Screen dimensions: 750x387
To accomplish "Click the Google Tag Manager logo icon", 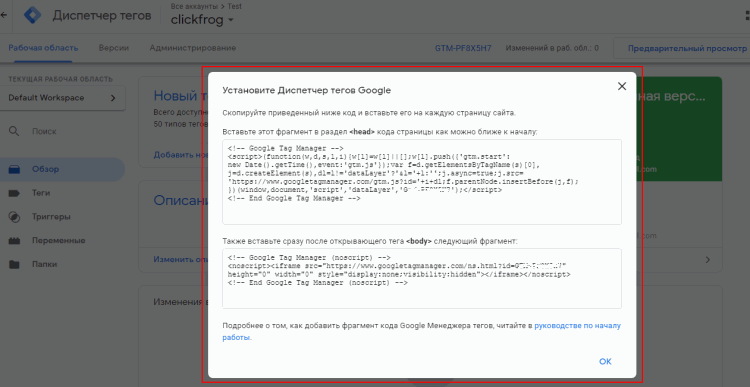I will [33, 15].
